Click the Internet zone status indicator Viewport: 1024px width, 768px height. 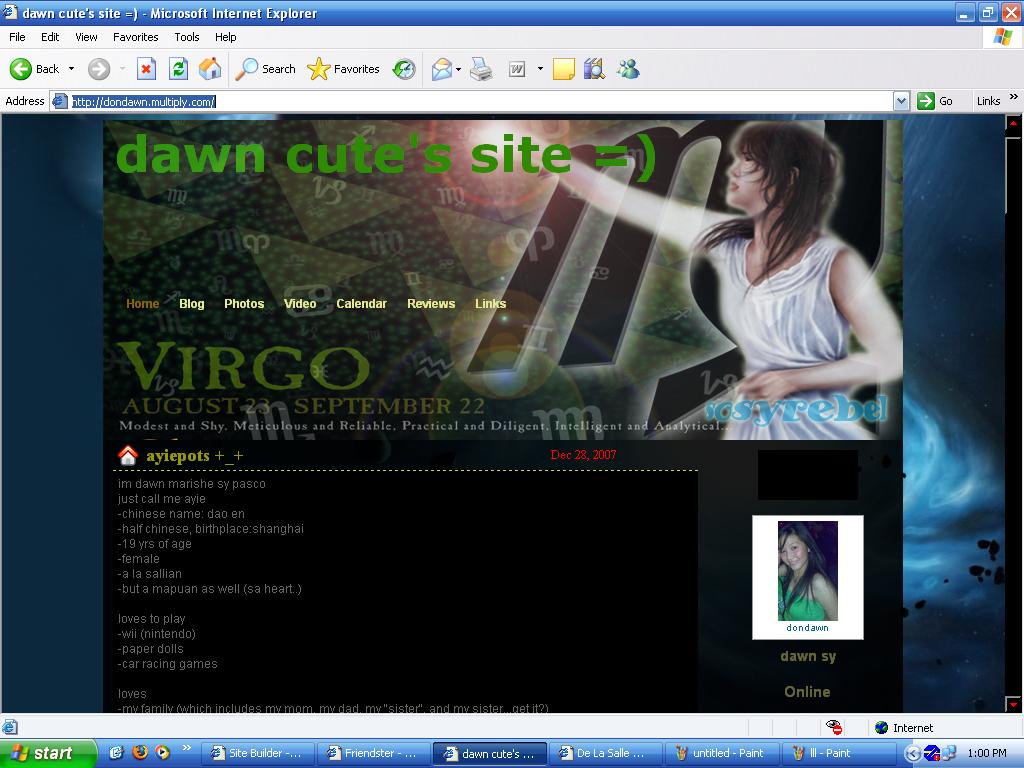point(904,728)
